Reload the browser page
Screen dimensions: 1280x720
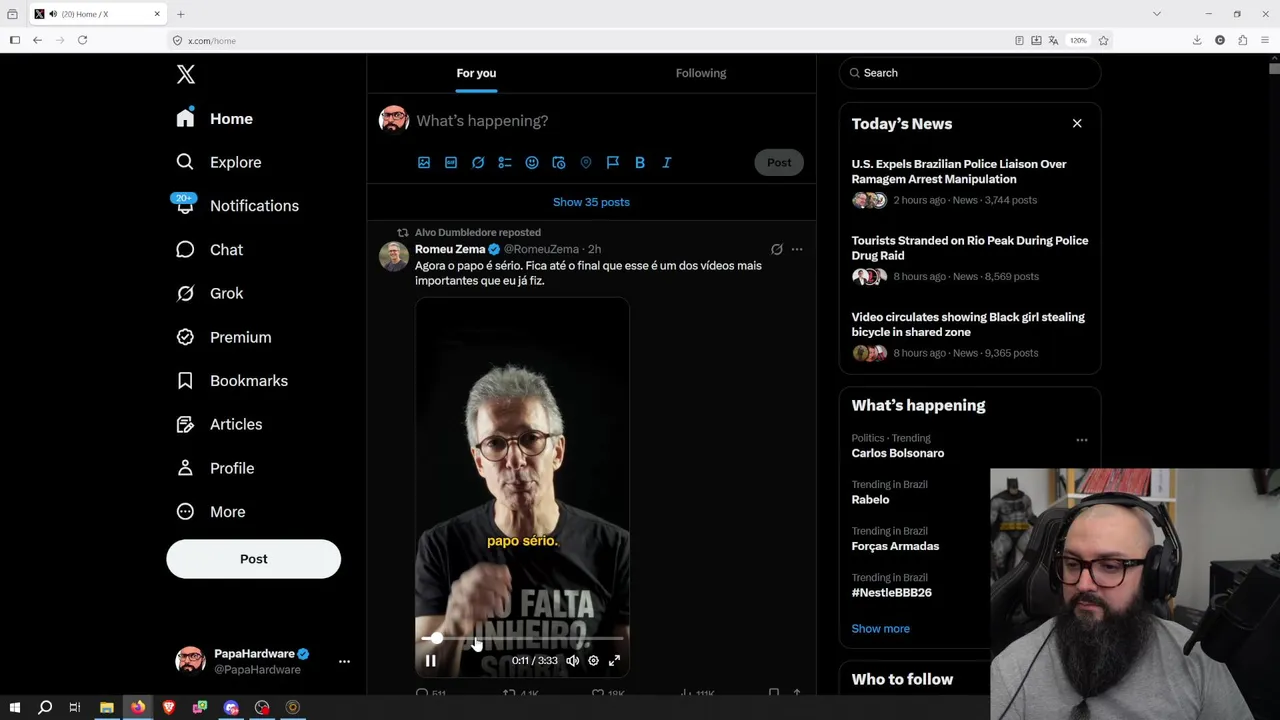coord(82,40)
